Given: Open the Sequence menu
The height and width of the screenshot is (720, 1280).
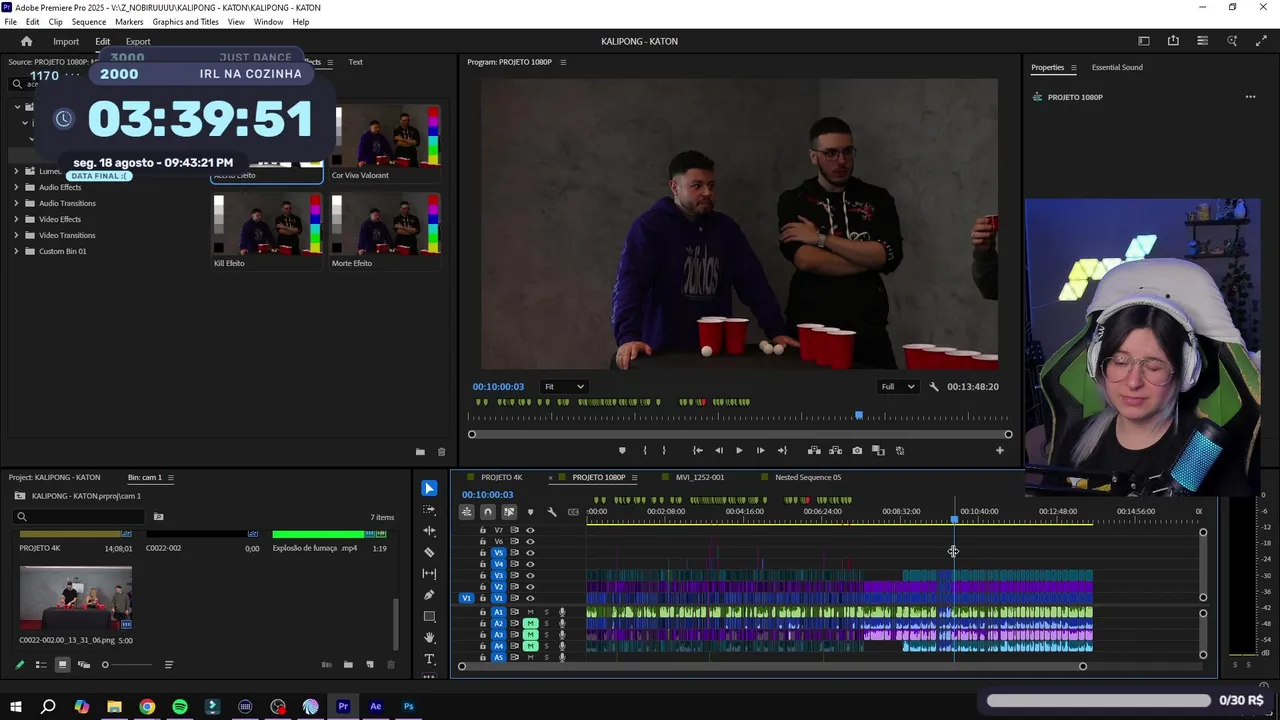Looking at the screenshot, I should [89, 22].
